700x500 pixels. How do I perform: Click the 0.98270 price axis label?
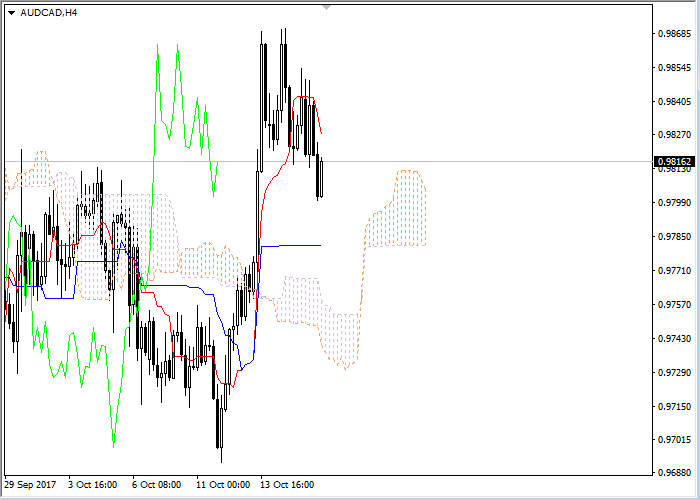[x=675, y=135]
